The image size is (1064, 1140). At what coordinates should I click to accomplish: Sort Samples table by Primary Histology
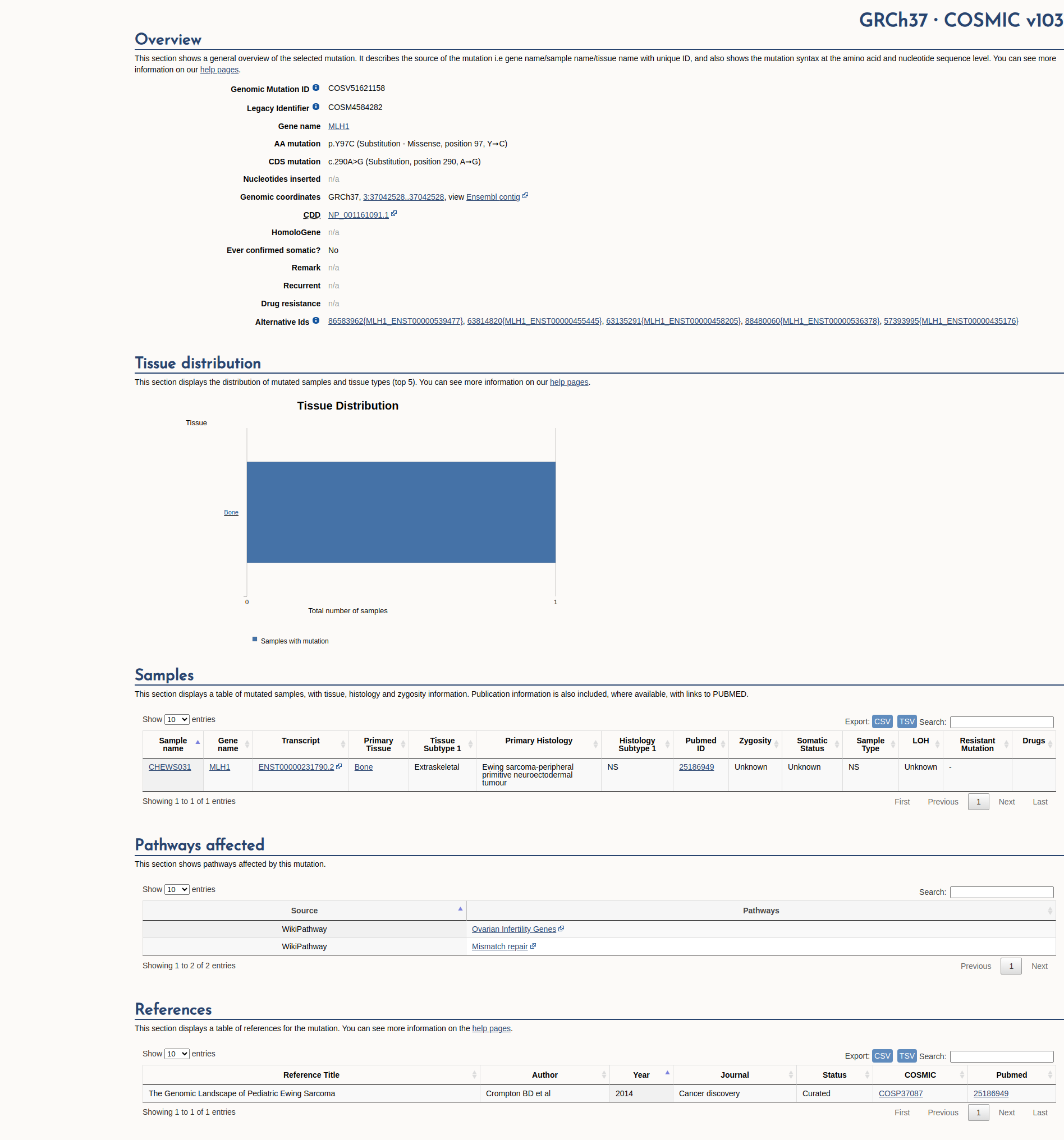(x=539, y=744)
